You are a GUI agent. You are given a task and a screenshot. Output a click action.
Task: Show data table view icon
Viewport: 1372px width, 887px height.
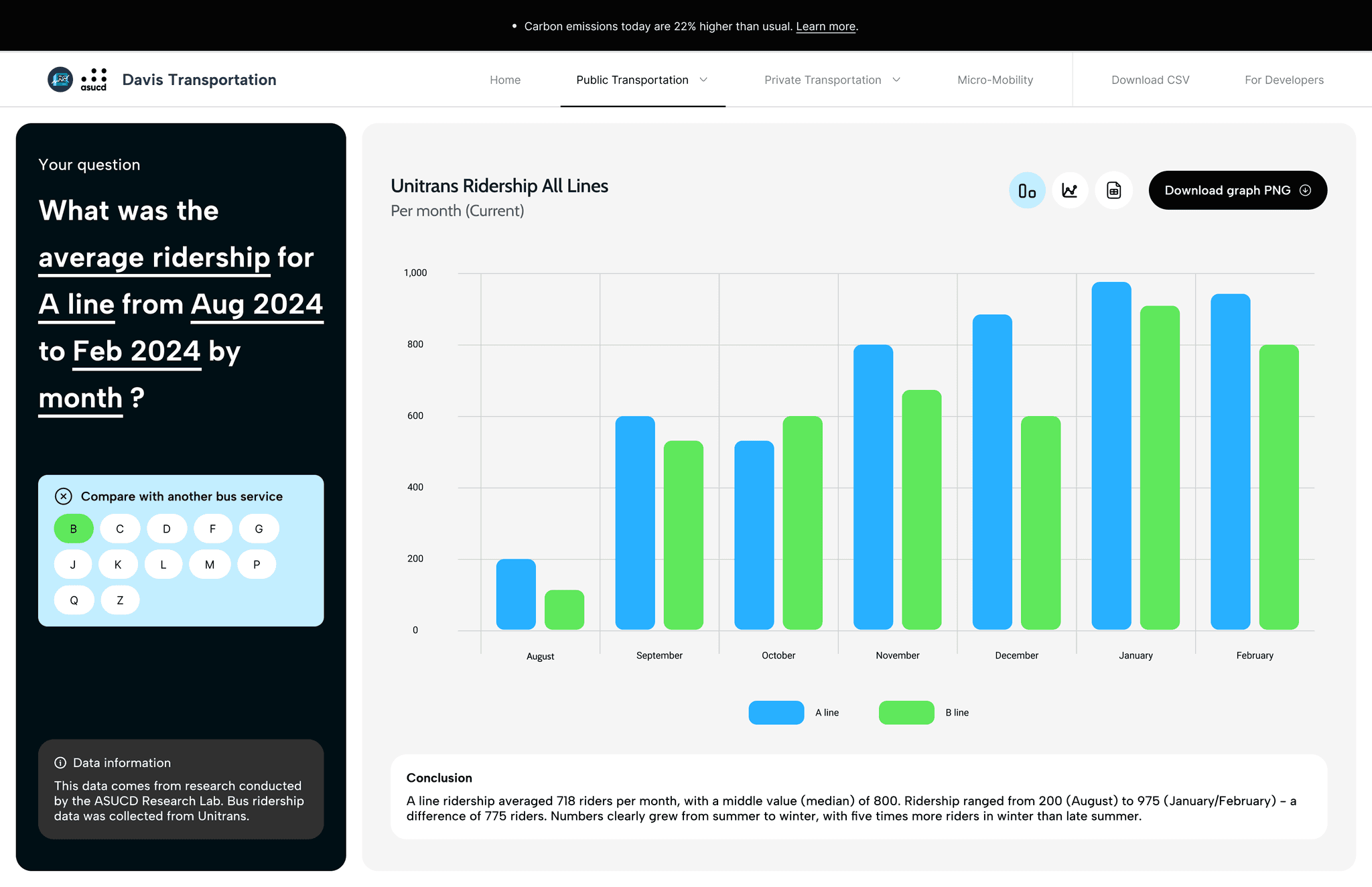click(1113, 191)
